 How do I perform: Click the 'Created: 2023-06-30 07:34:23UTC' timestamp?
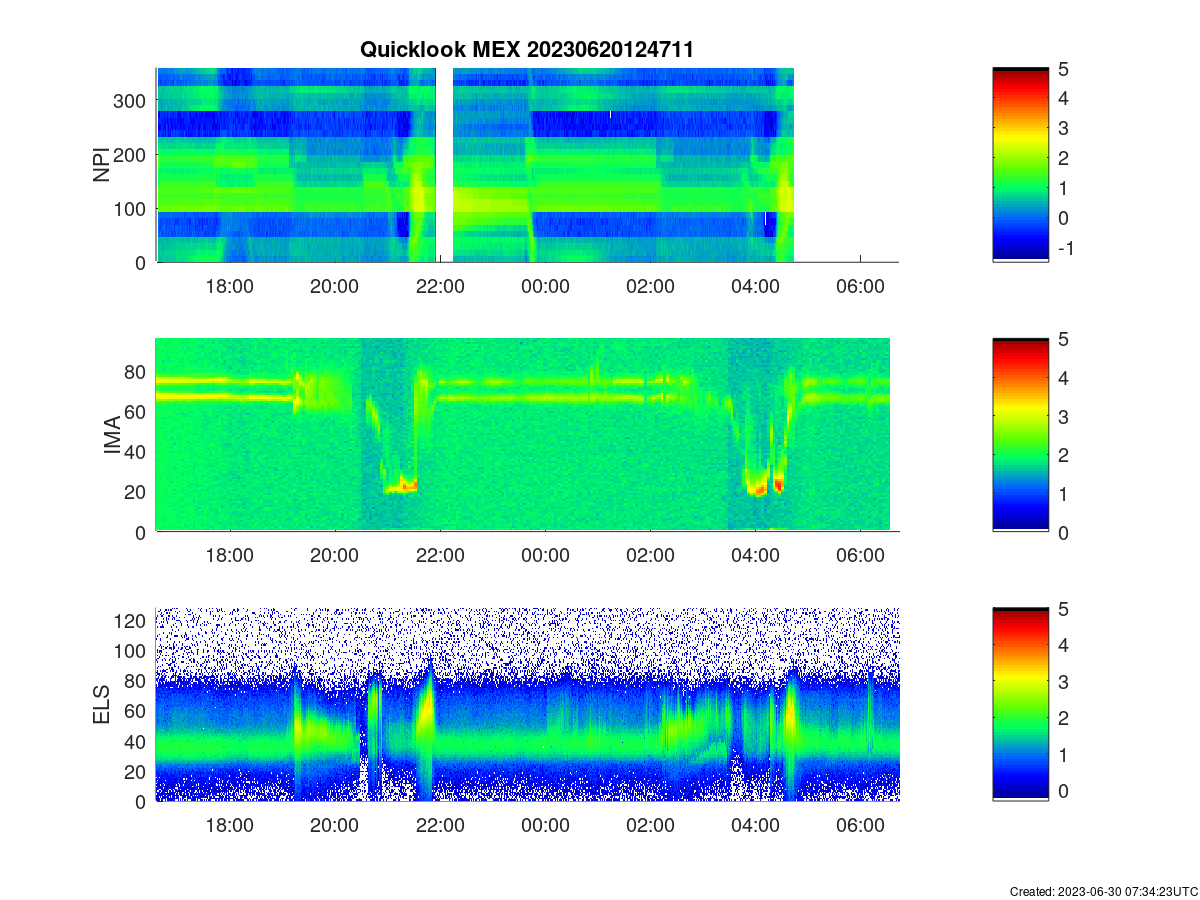(x=1103, y=891)
